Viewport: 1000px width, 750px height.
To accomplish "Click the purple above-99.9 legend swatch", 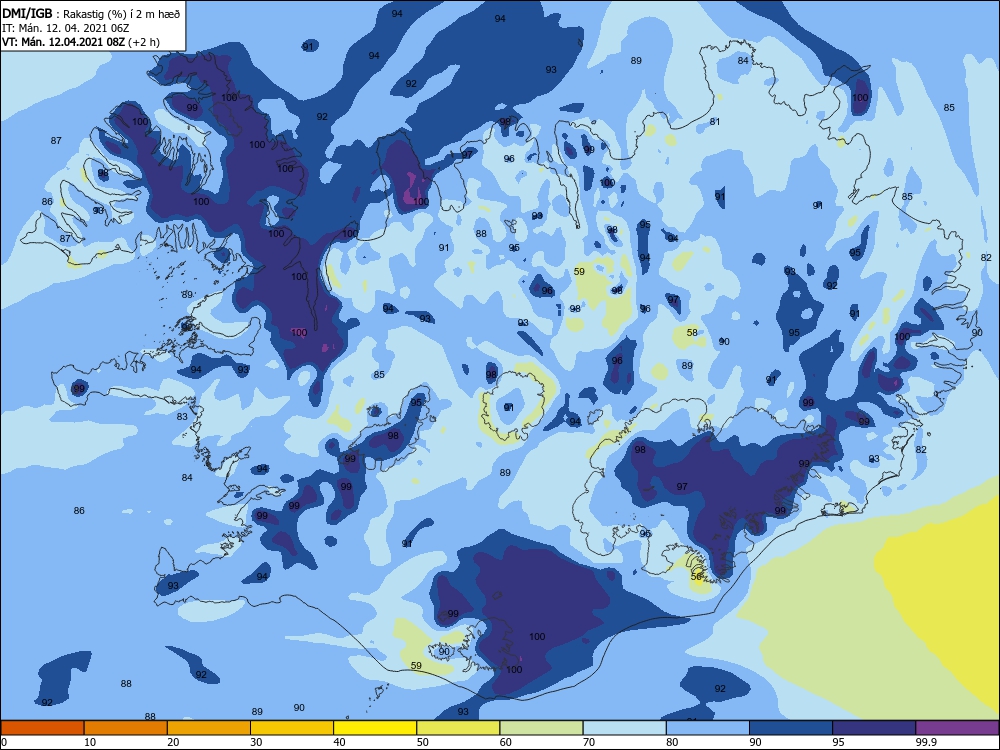I will coord(957,728).
